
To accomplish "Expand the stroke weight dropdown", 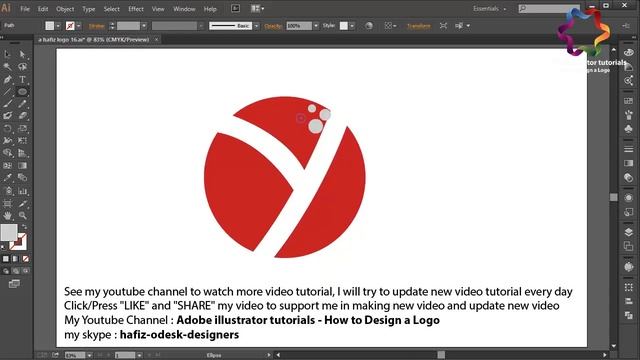I will (x=144, y=26).
